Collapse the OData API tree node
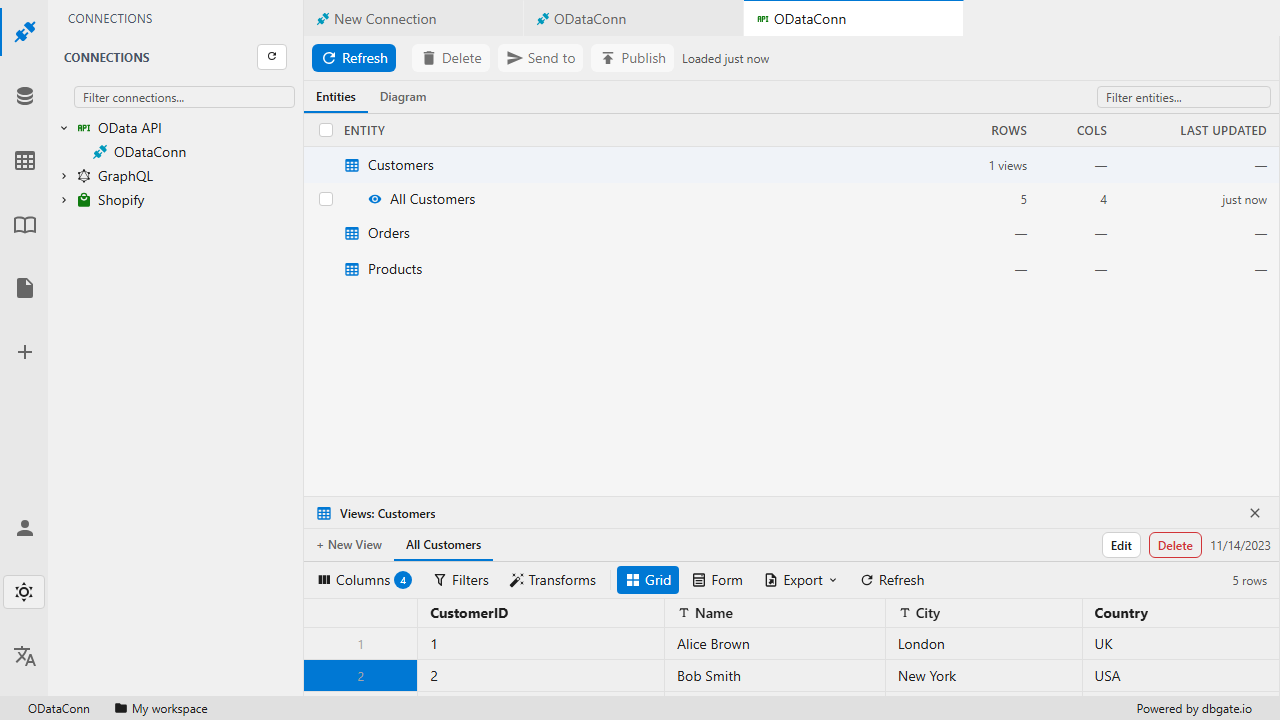The height and width of the screenshot is (720, 1280). tap(64, 128)
